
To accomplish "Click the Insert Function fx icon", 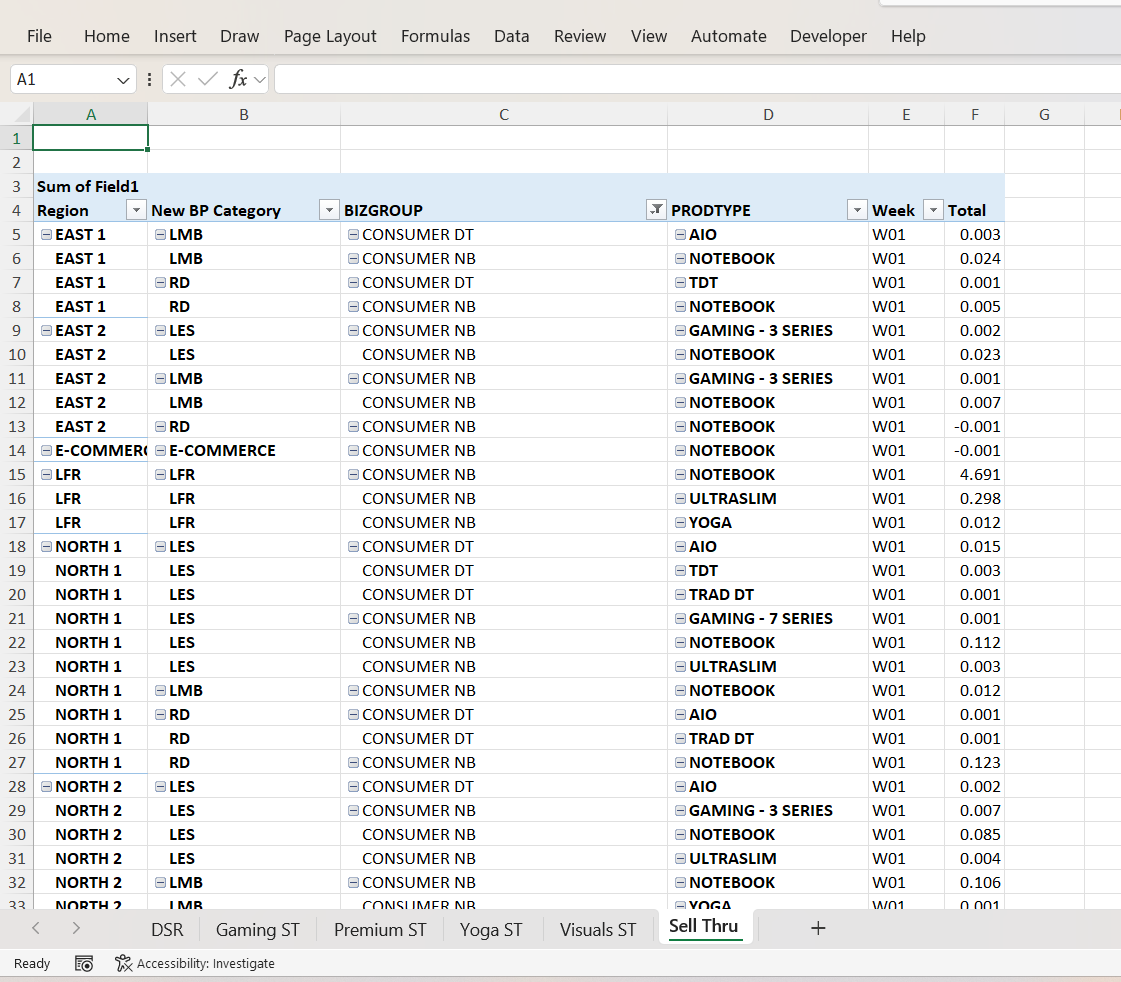I will pos(238,79).
